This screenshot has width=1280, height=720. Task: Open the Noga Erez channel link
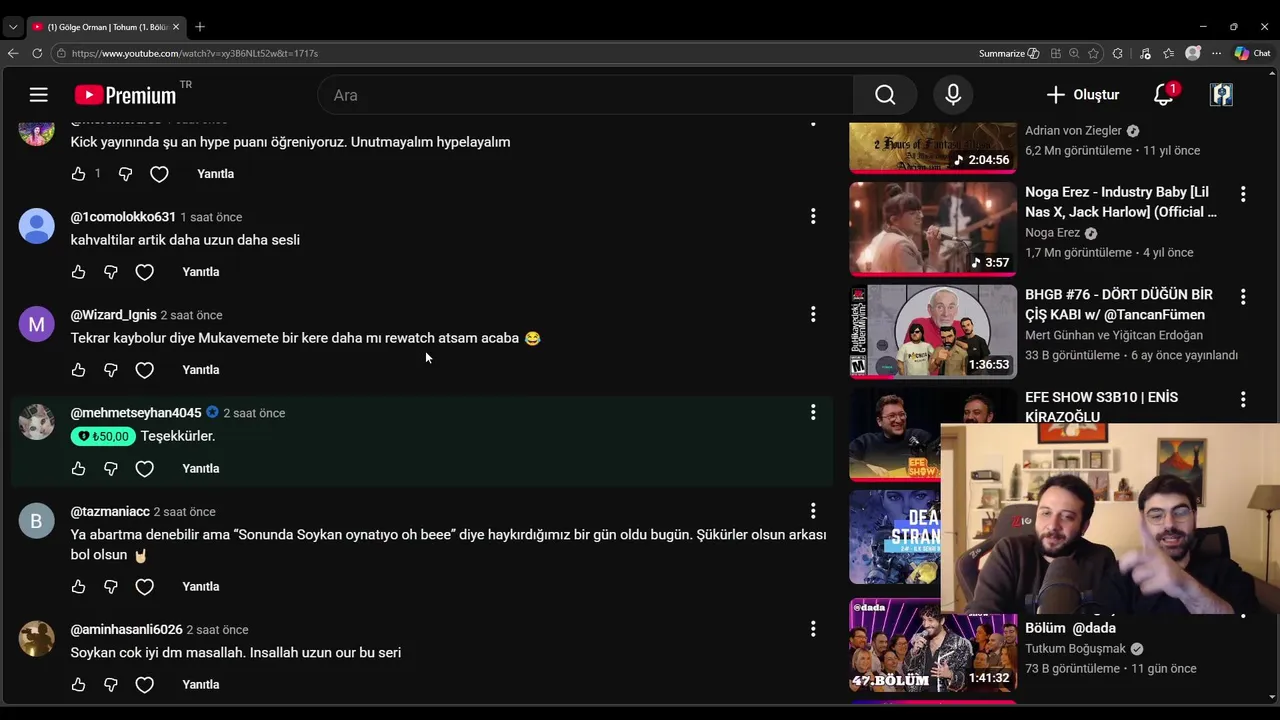pos(1053,233)
